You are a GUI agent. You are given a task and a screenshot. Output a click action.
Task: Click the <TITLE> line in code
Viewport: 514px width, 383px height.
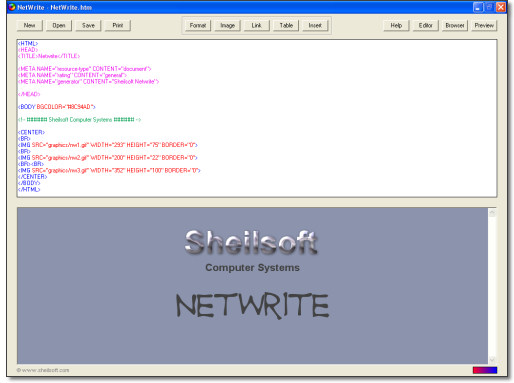(49, 56)
